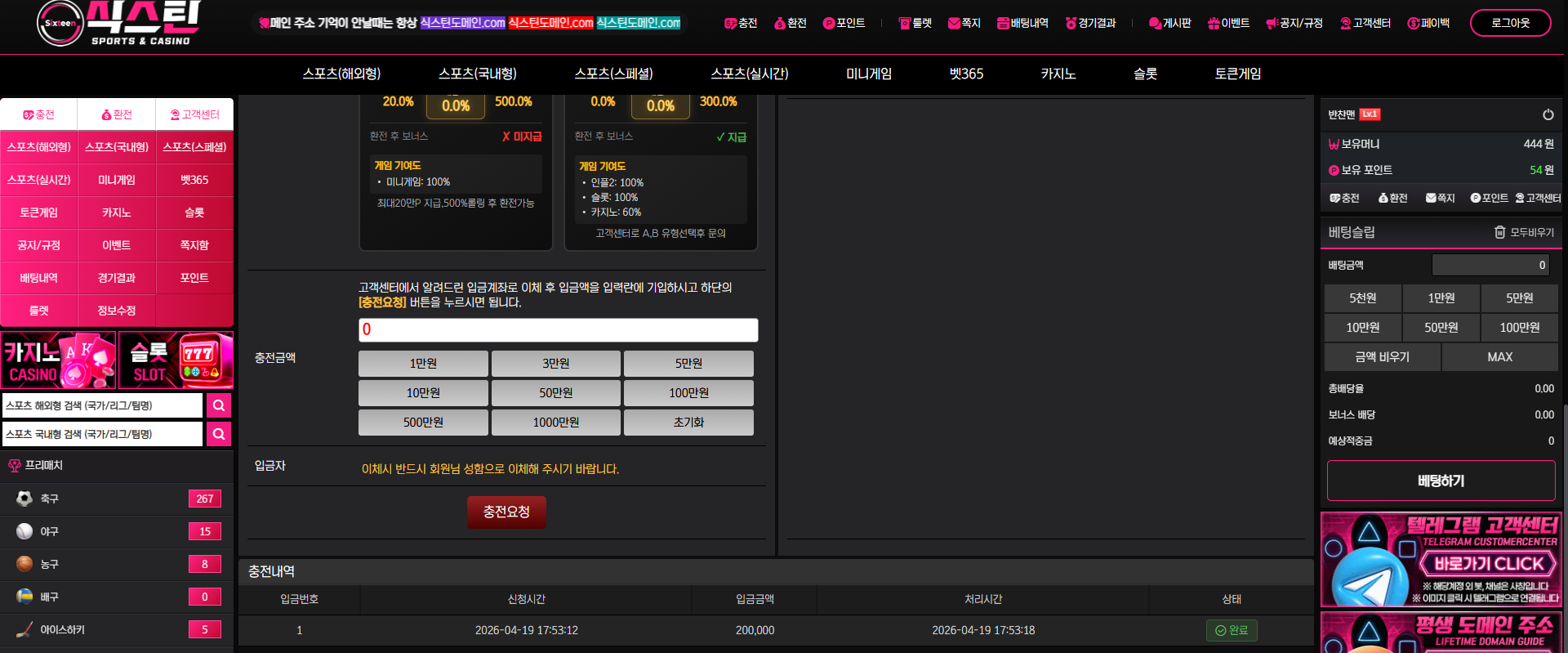Open the 스포츠(해외형) main menu
The width and height of the screenshot is (1568, 653).
(341, 74)
